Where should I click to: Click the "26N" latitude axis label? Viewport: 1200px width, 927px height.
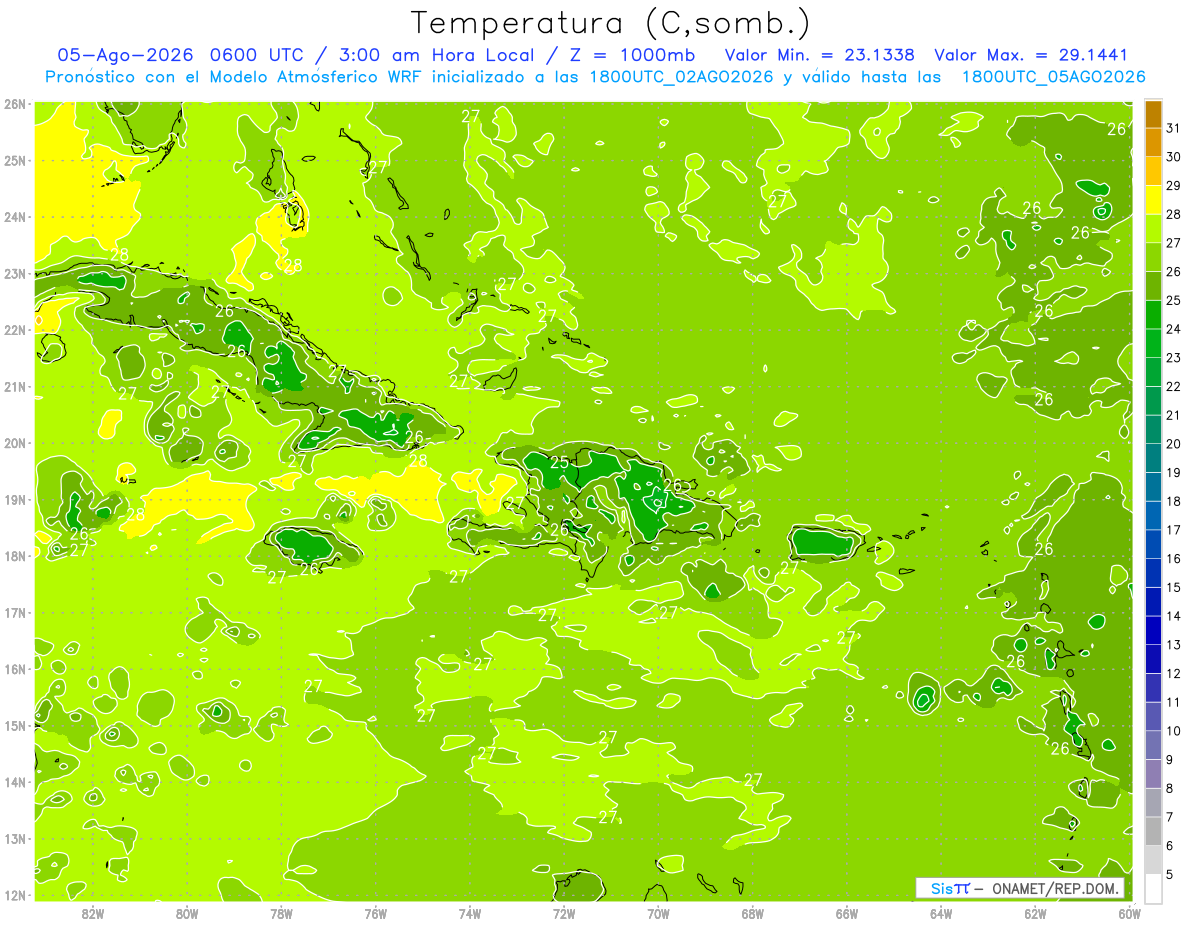[x=15, y=104]
